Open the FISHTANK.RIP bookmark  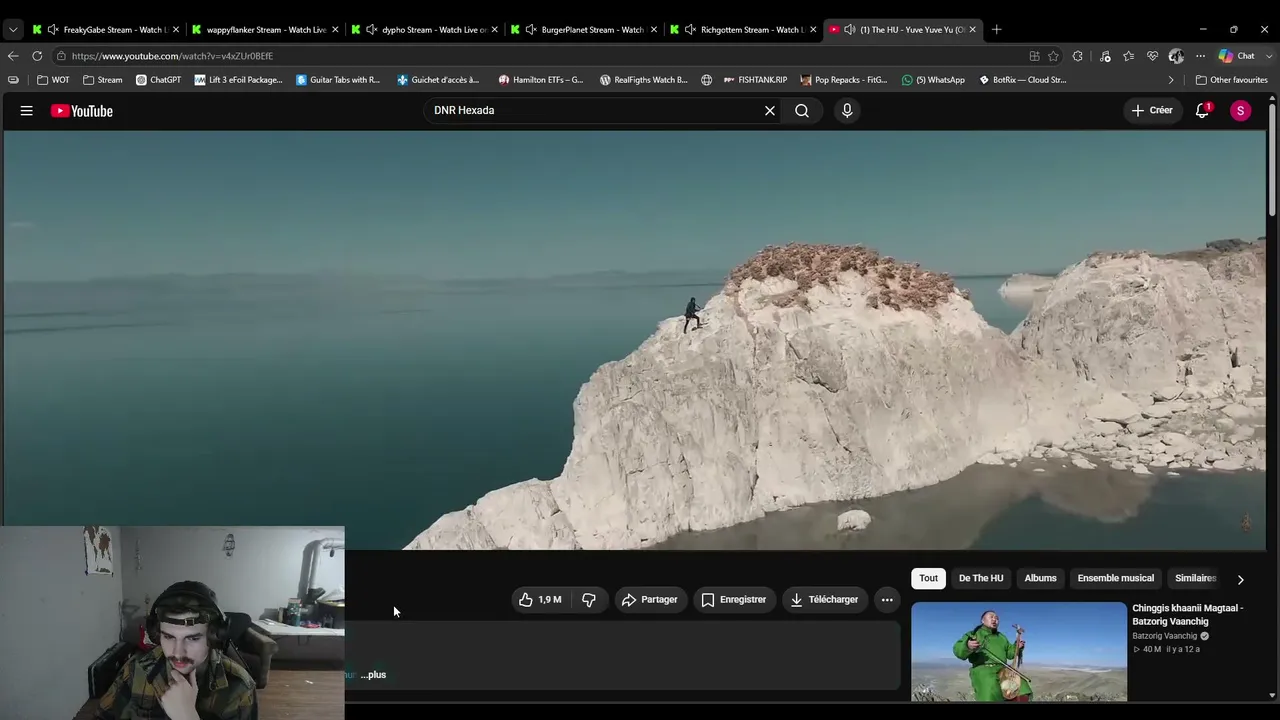(755, 80)
